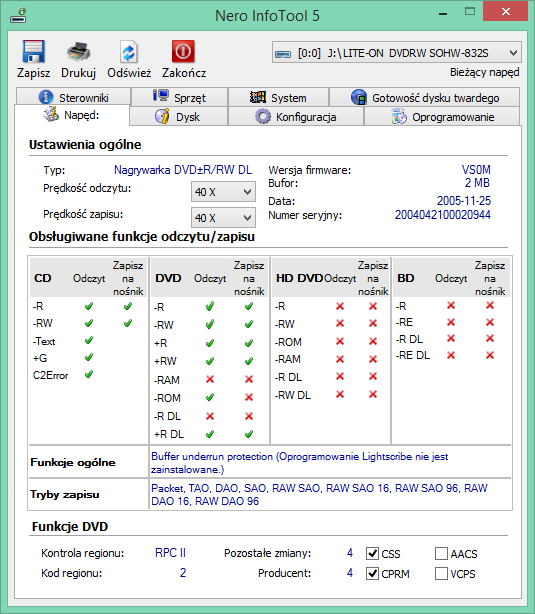The height and width of the screenshot is (614, 535).
Task: Click the Zakończ button label
Action: click(184, 73)
